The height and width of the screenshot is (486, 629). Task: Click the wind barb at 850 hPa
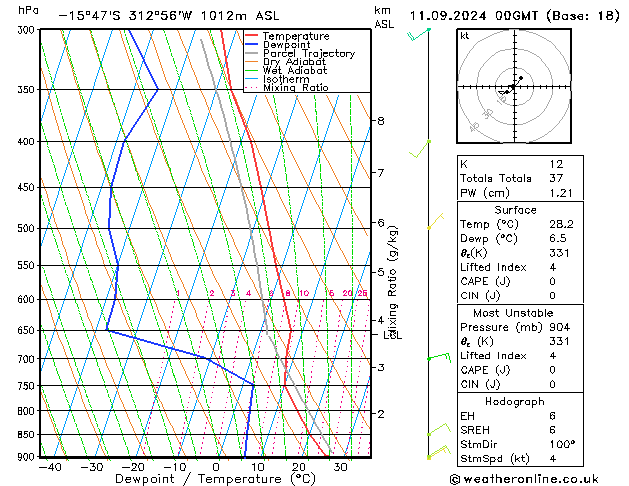(x=439, y=429)
